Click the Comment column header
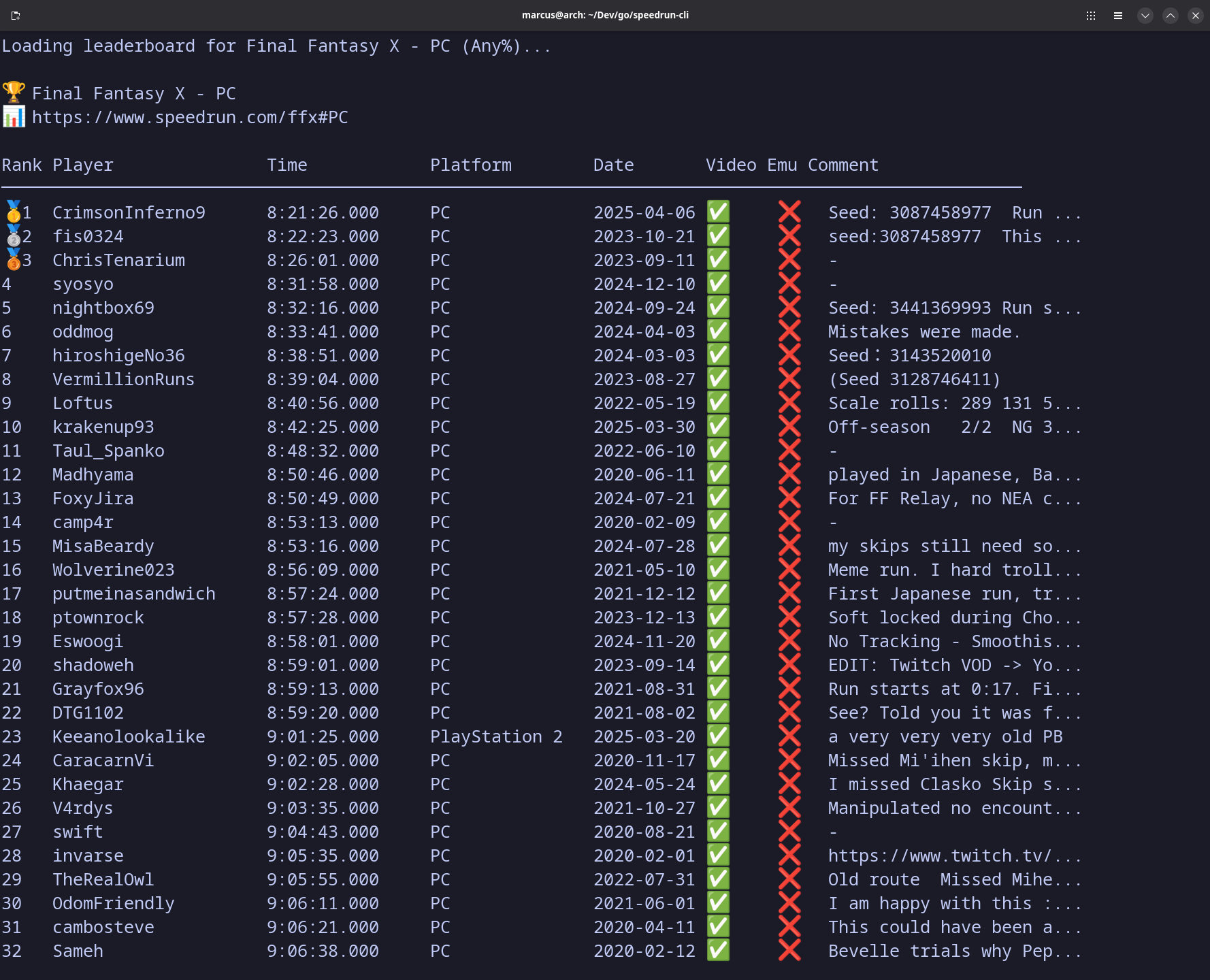Screen dimensions: 1210x980 pos(843,165)
